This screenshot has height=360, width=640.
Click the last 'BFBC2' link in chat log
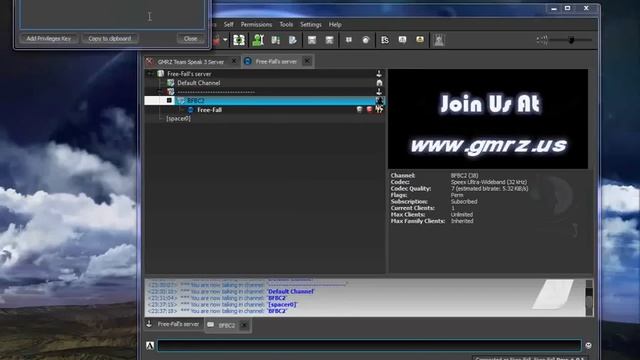pyautogui.click(x=277, y=311)
